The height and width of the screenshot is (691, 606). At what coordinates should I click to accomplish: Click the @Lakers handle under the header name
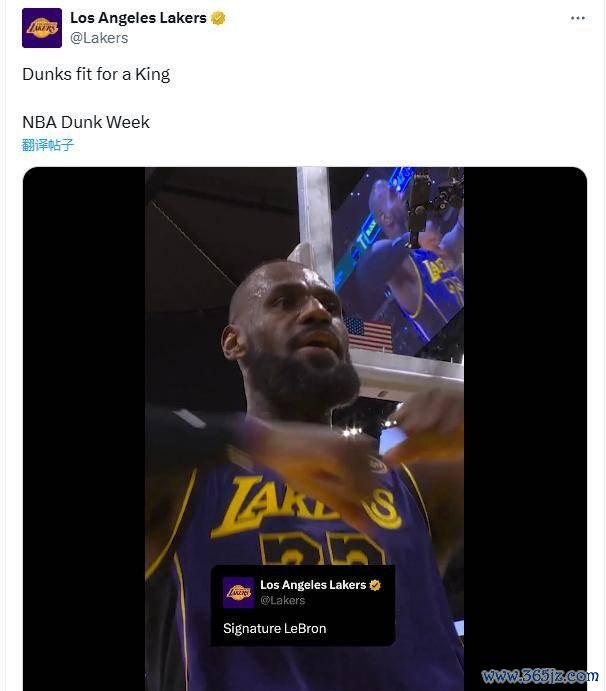[99, 38]
